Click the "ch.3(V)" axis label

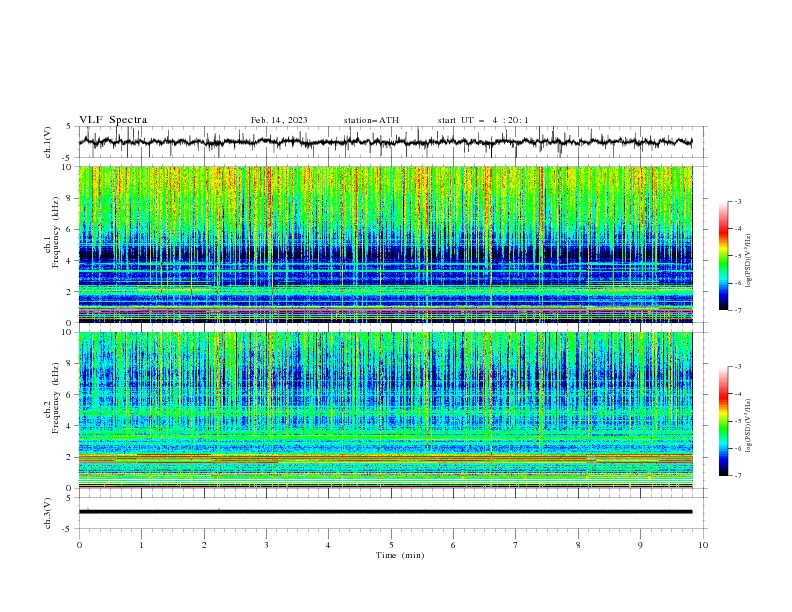tap(48, 513)
